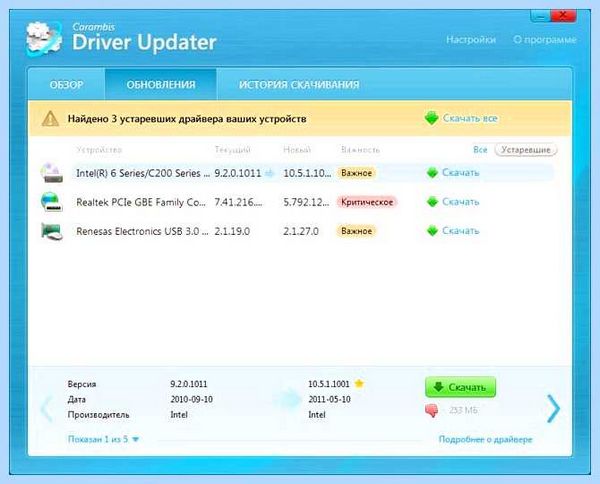Image resolution: width=600 pixels, height=484 pixels.
Task: Click the Intel 6 Series device icon
Action: pos(52,173)
